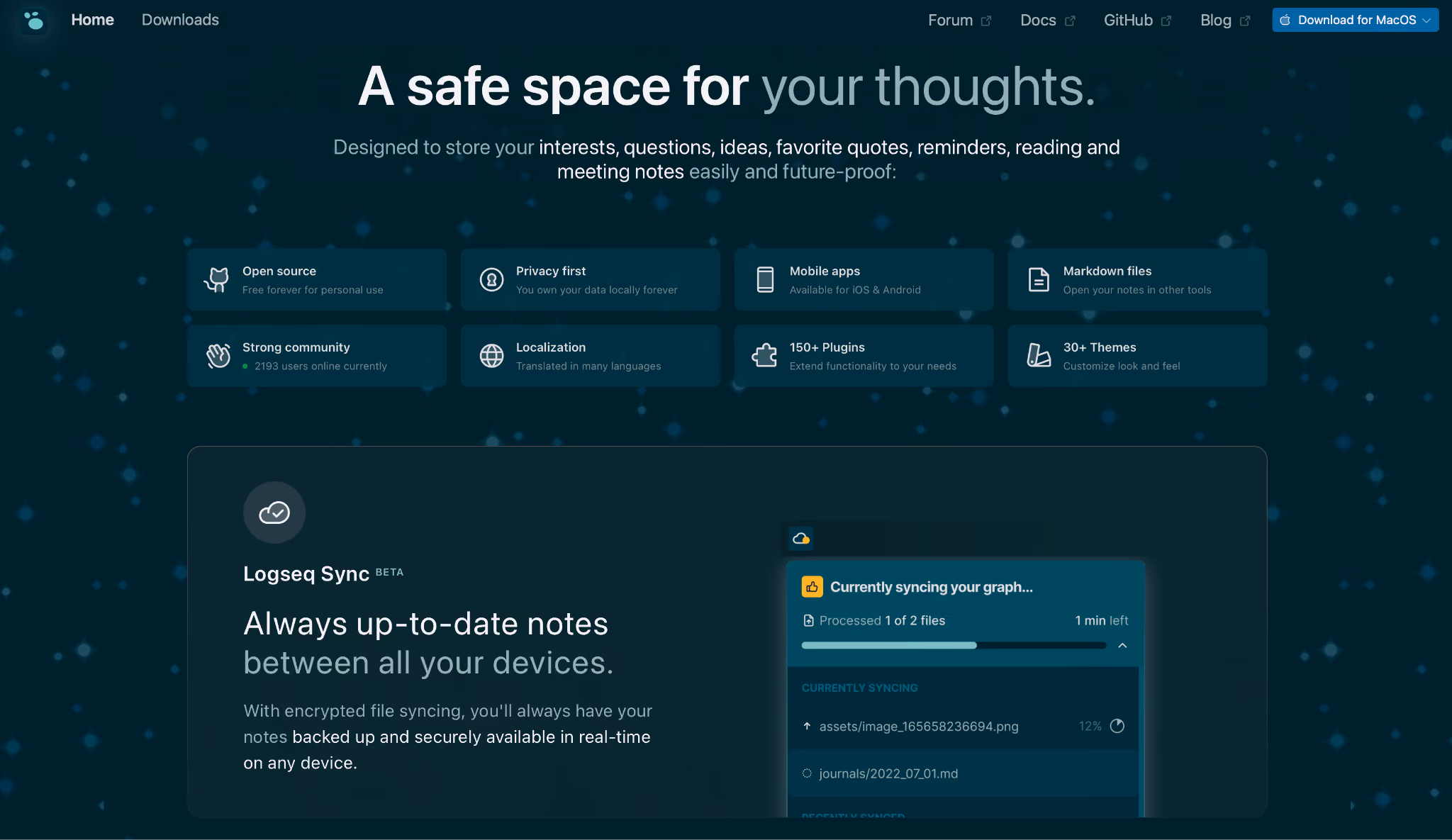1452x840 pixels.
Task: Click 'Free forever for personal use' text
Action: pos(313,290)
